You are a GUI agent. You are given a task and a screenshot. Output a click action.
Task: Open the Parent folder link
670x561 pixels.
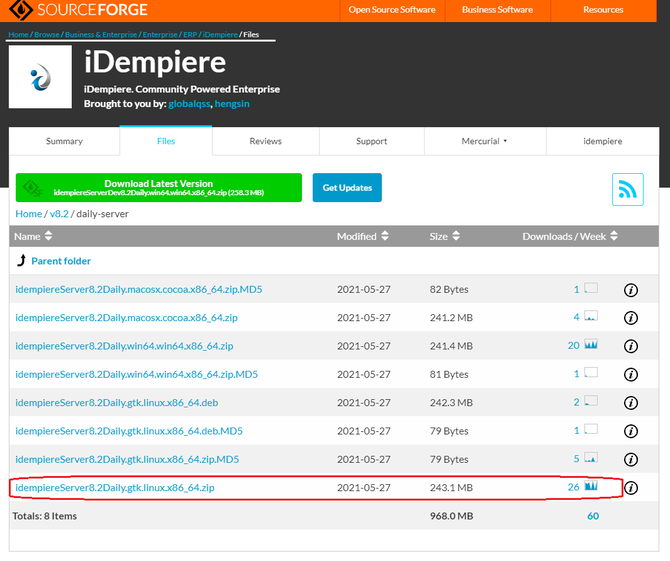point(61,261)
